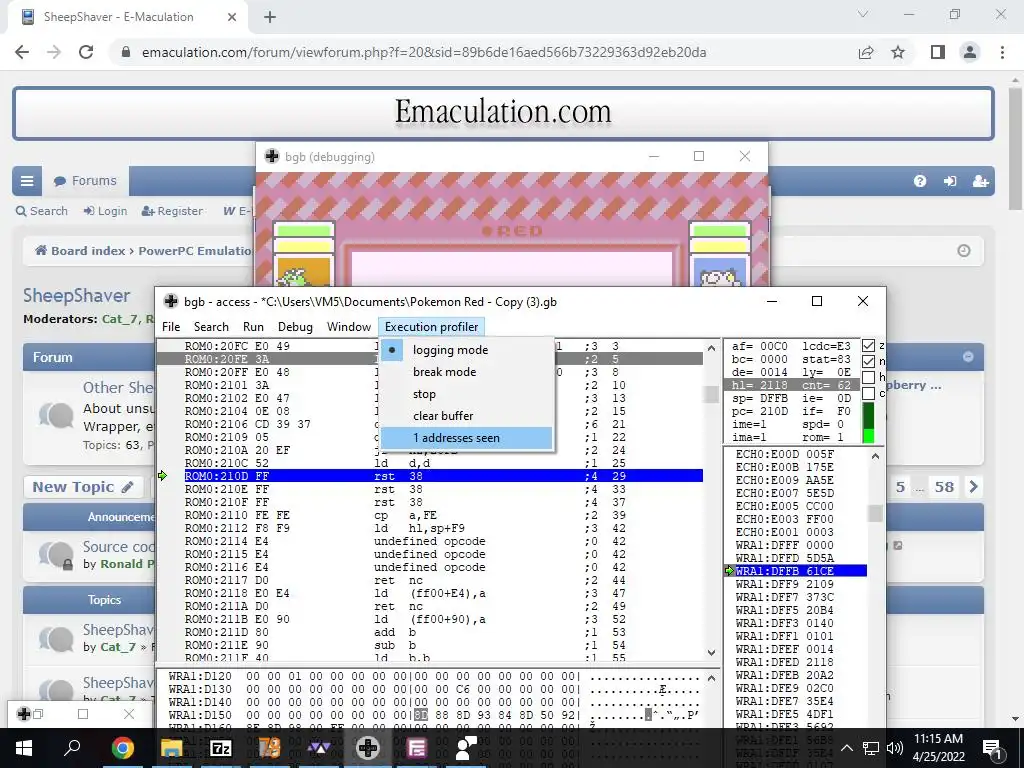Click the forum page next arrow
This screenshot has width=1024, height=768.
tap(973, 487)
